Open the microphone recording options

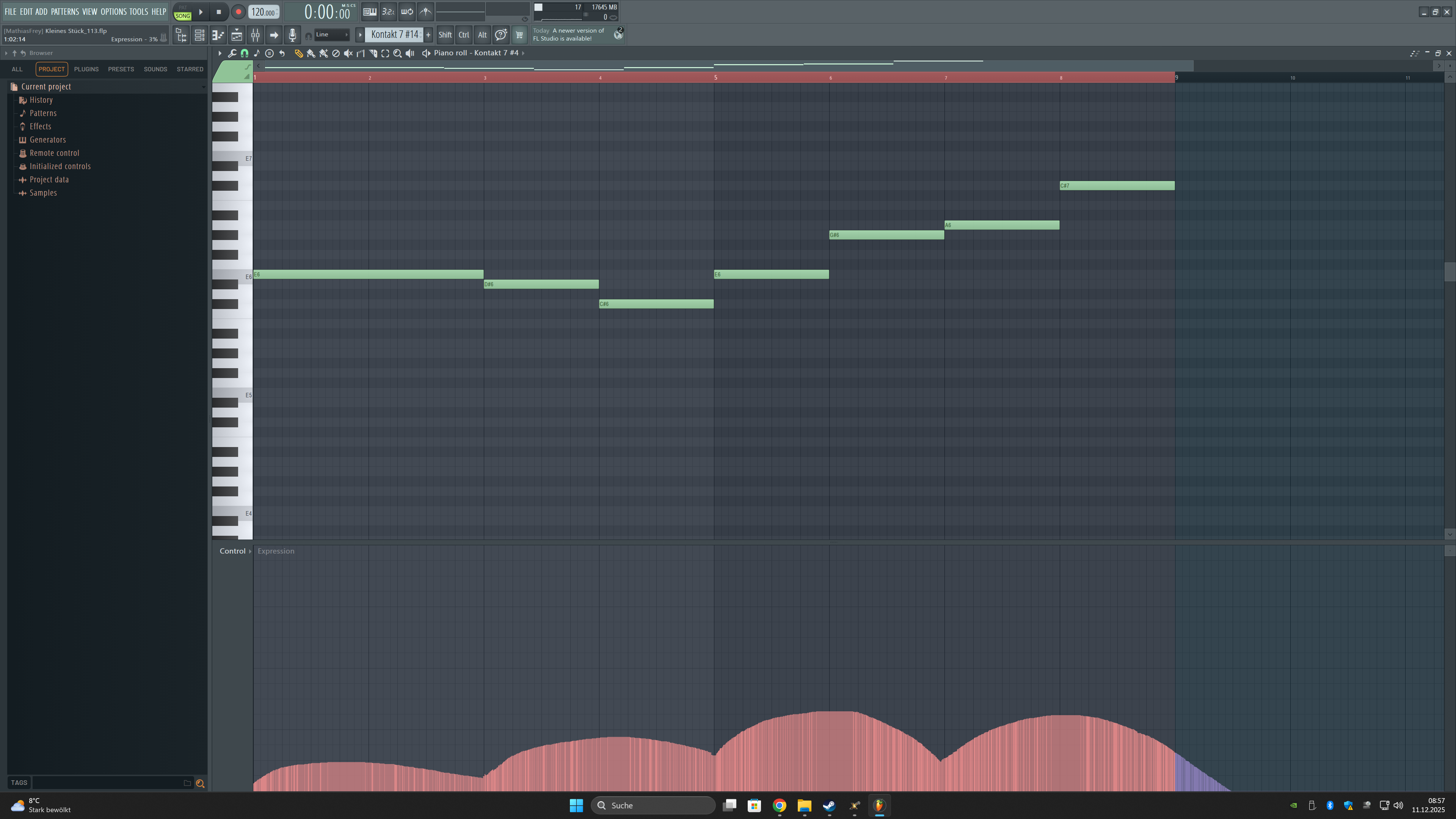[292, 35]
